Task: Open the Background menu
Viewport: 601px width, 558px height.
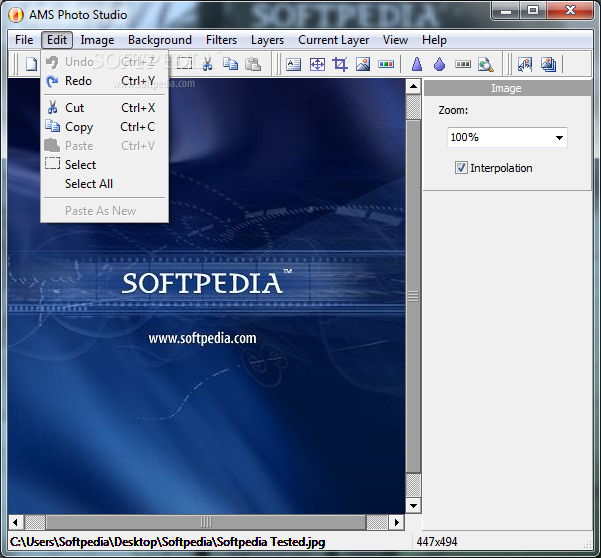Action: point(160,40)
